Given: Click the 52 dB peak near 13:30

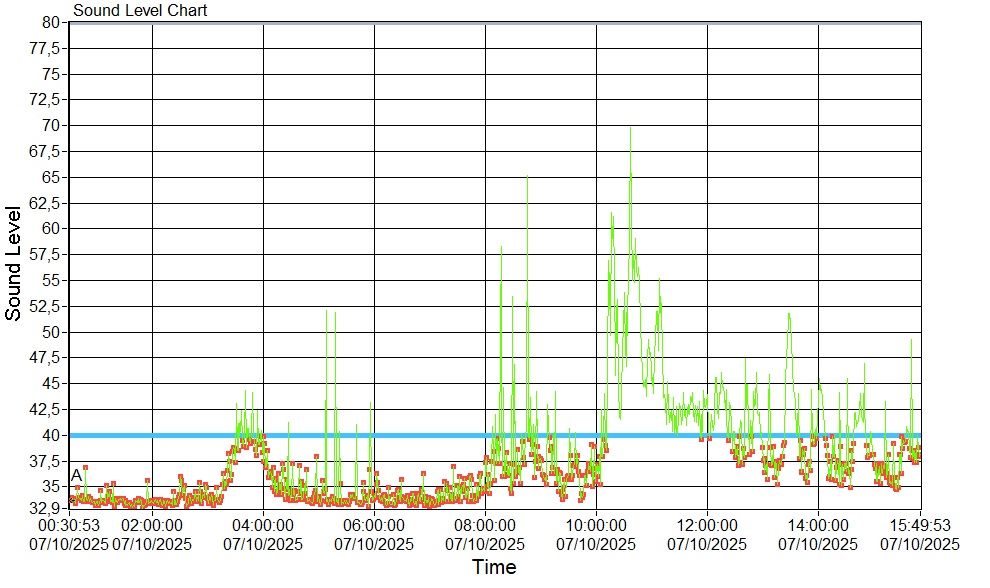Looking at the screenshot, I should [789, 316].
